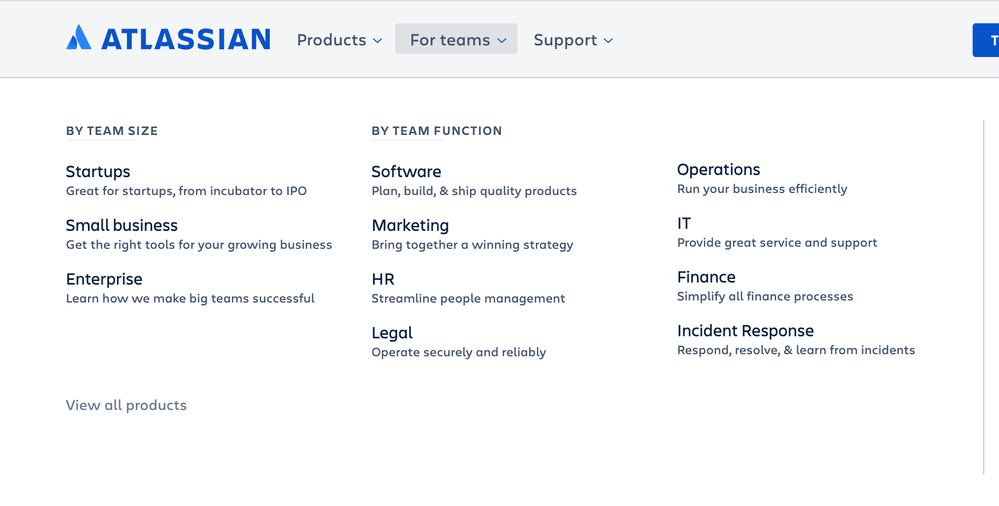Click the Atlassian logo
Image resolution: width=999 pixels, height=506 pixels.
pos(168,39)
